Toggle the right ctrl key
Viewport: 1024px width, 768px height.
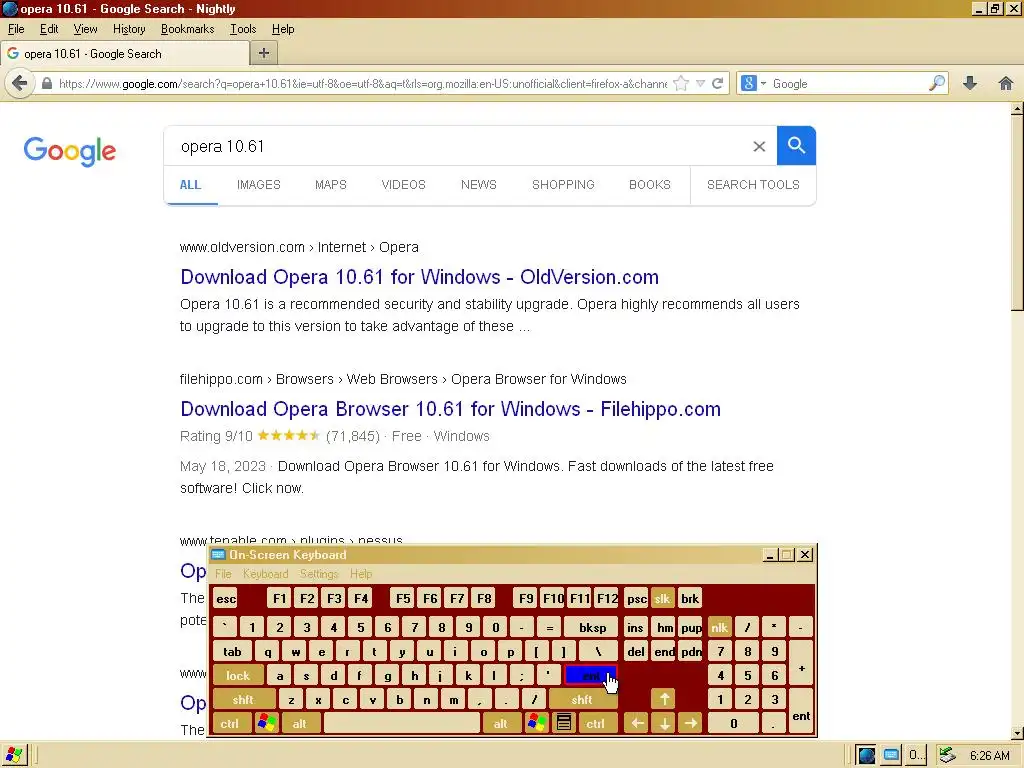tap(596, 723)
